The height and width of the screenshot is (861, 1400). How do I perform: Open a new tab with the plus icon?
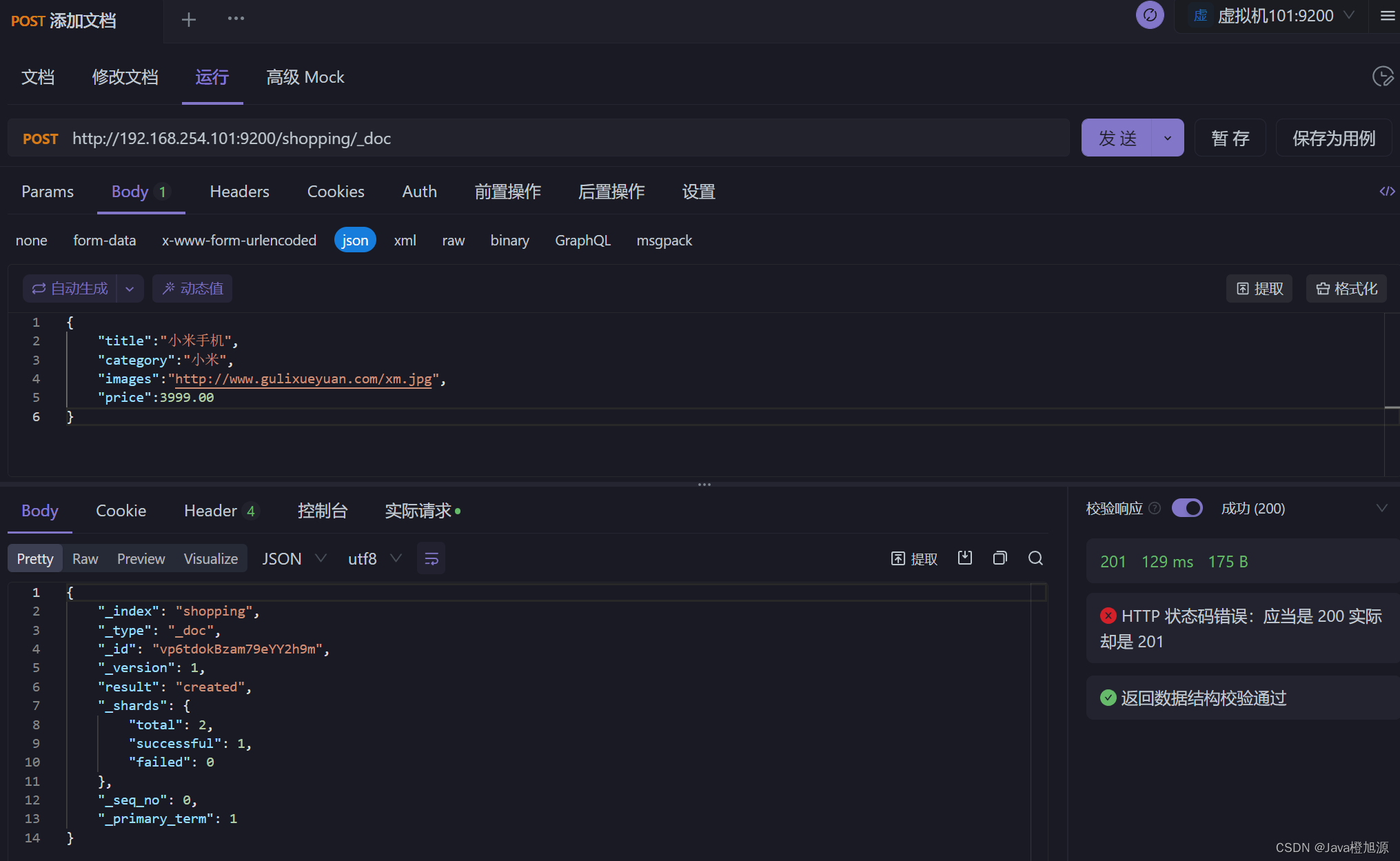pos(188,20)
